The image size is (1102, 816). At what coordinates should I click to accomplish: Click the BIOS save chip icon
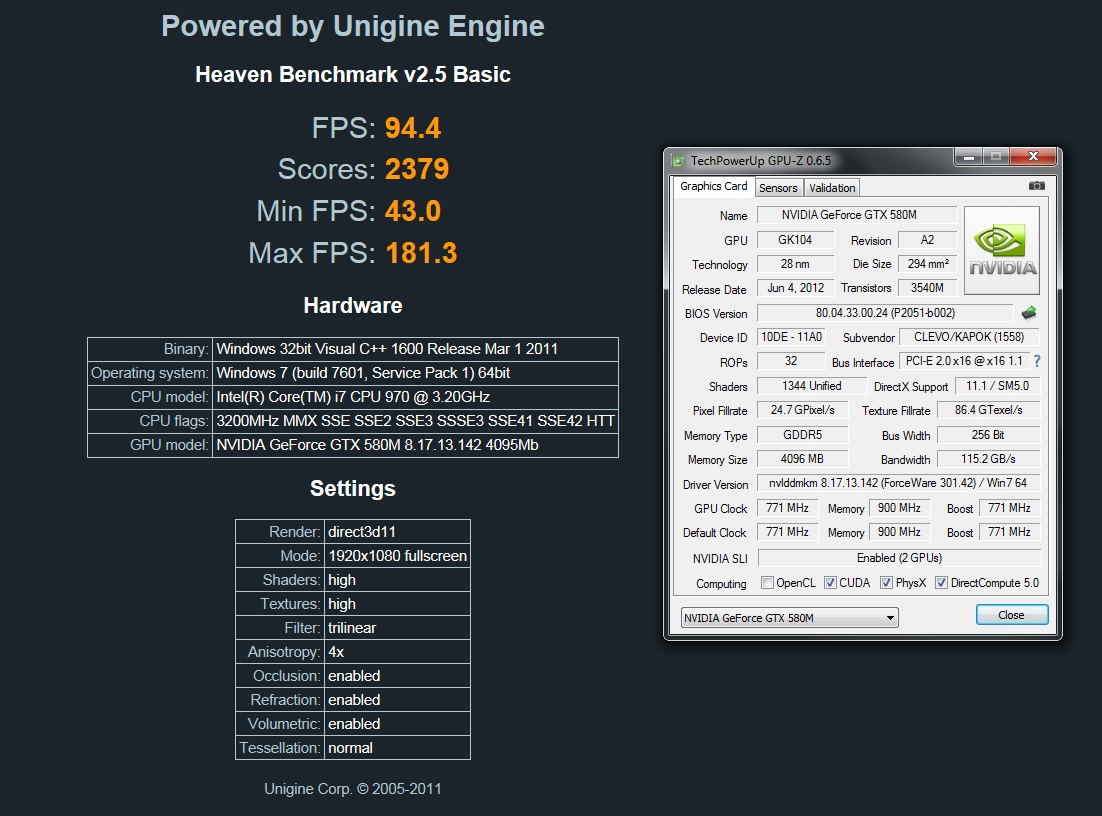[1029, 313]
